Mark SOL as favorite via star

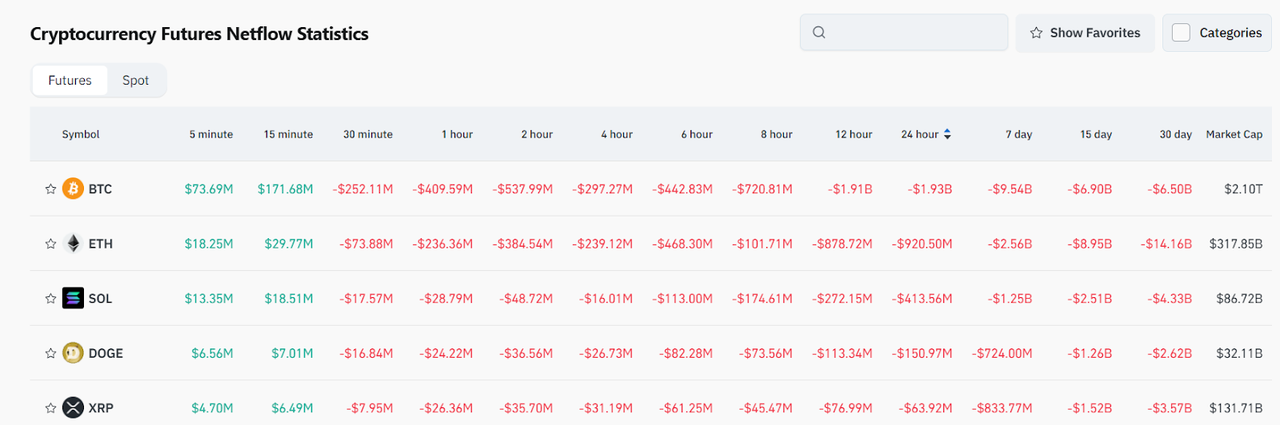50,299
